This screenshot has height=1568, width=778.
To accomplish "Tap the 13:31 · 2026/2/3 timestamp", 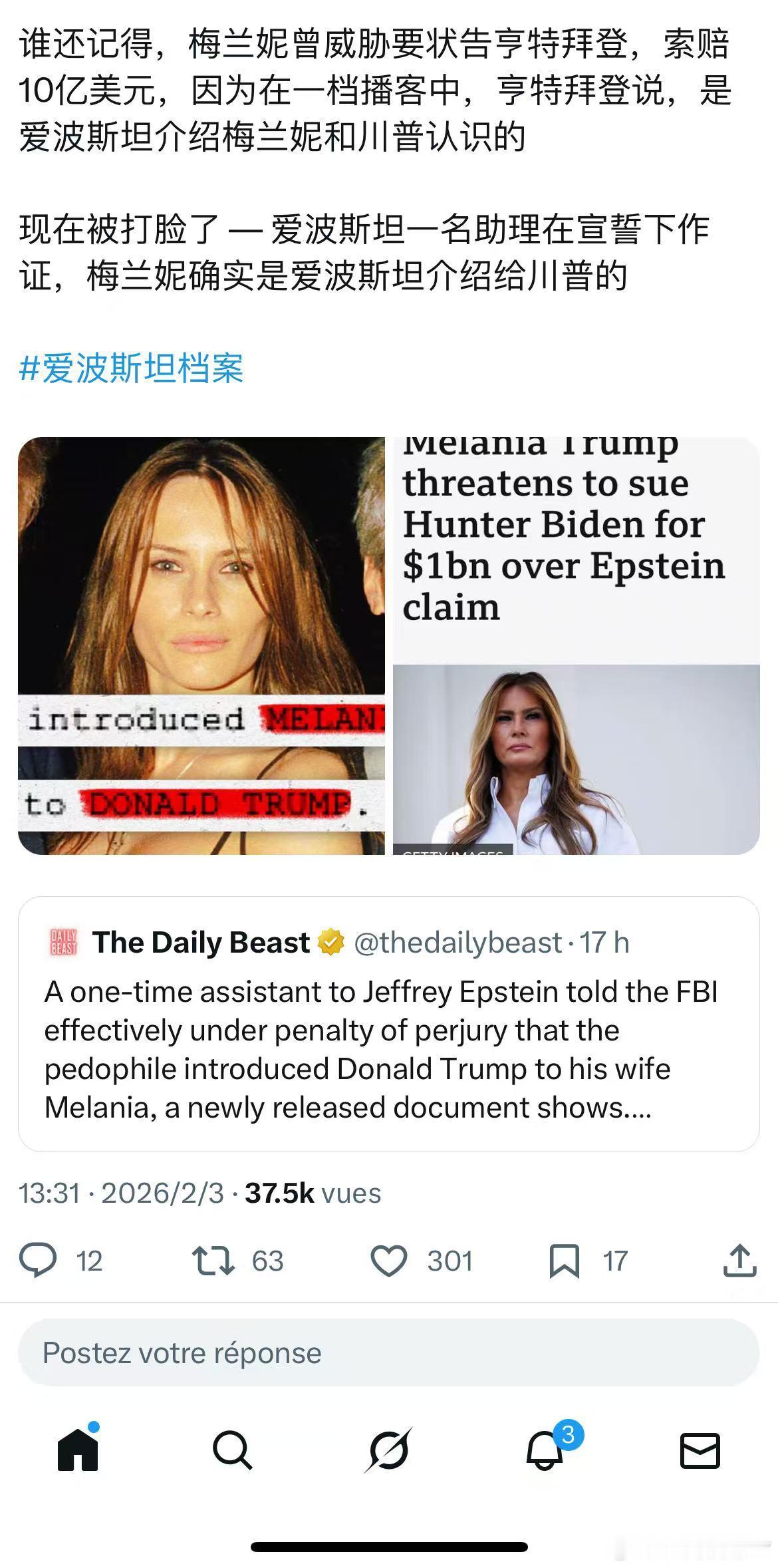I will click(x=122, y=1193).
